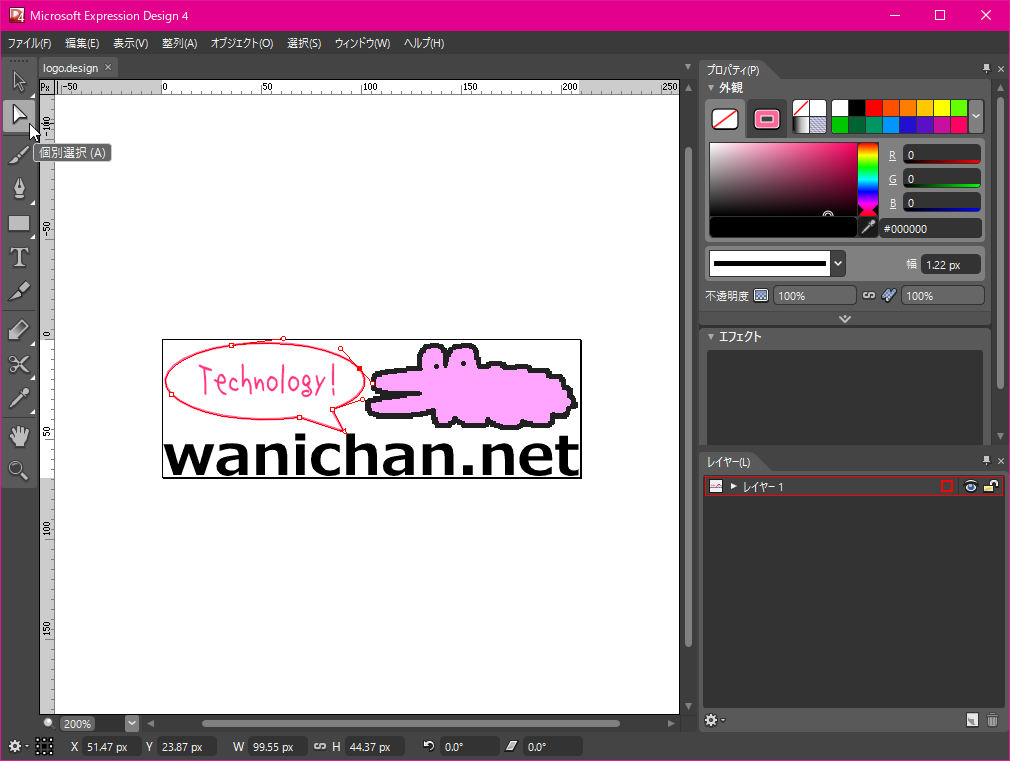Close the logo.design tab
Viewport: 1010px width, 761px height.
pos(108,67)
